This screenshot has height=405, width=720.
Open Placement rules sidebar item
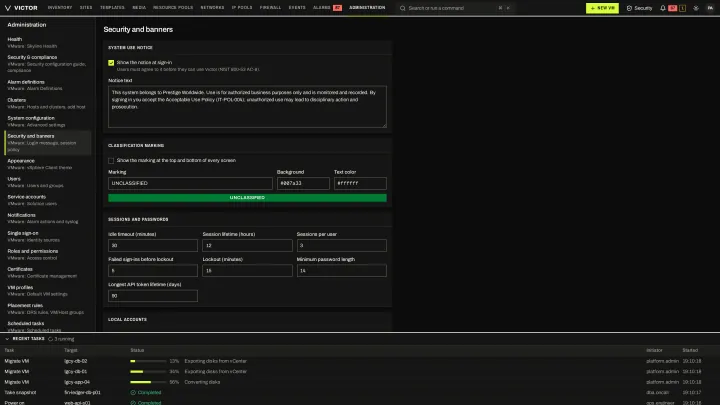pos(48,309)
